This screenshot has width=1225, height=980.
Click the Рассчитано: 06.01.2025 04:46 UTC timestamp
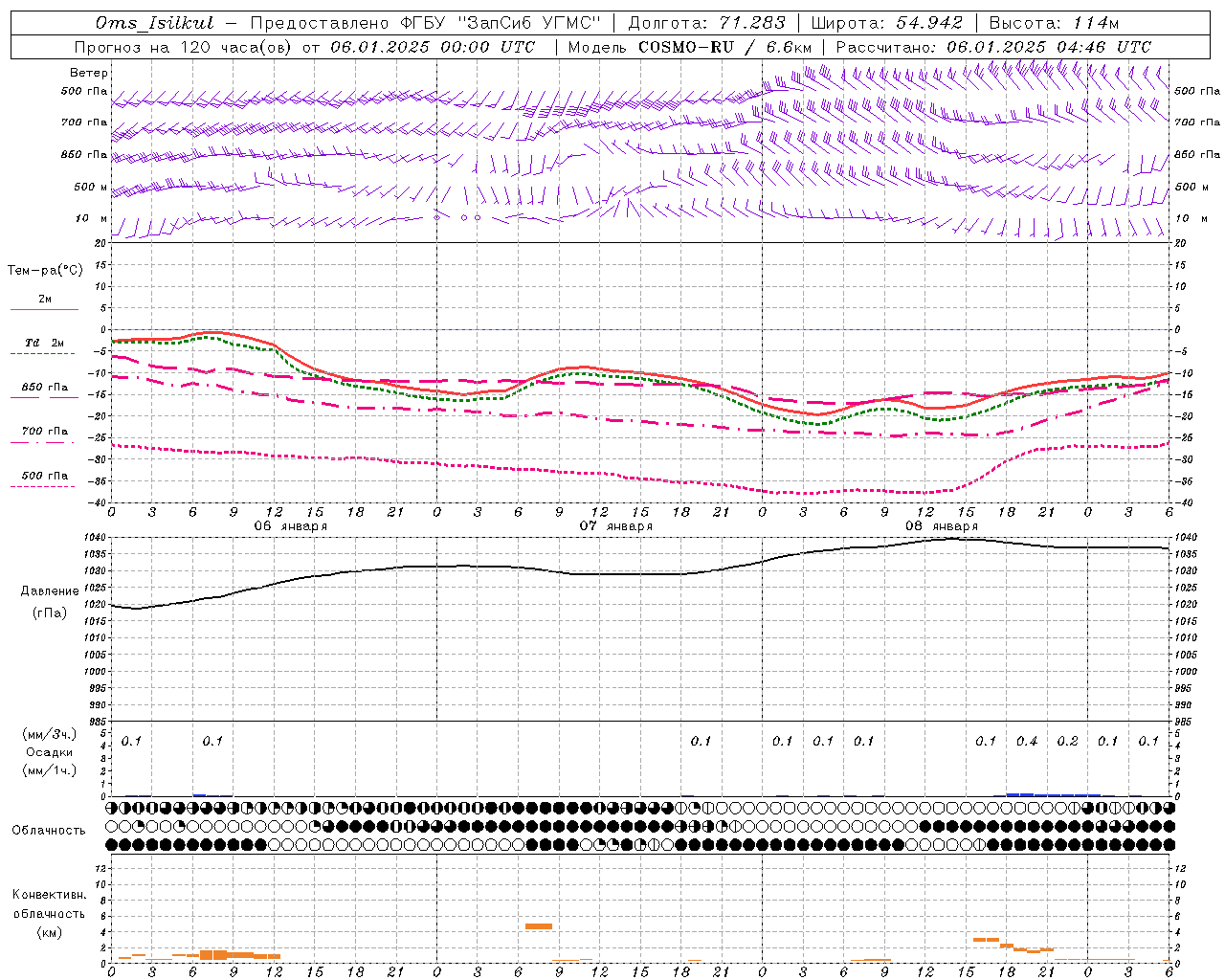pos(993,47)
